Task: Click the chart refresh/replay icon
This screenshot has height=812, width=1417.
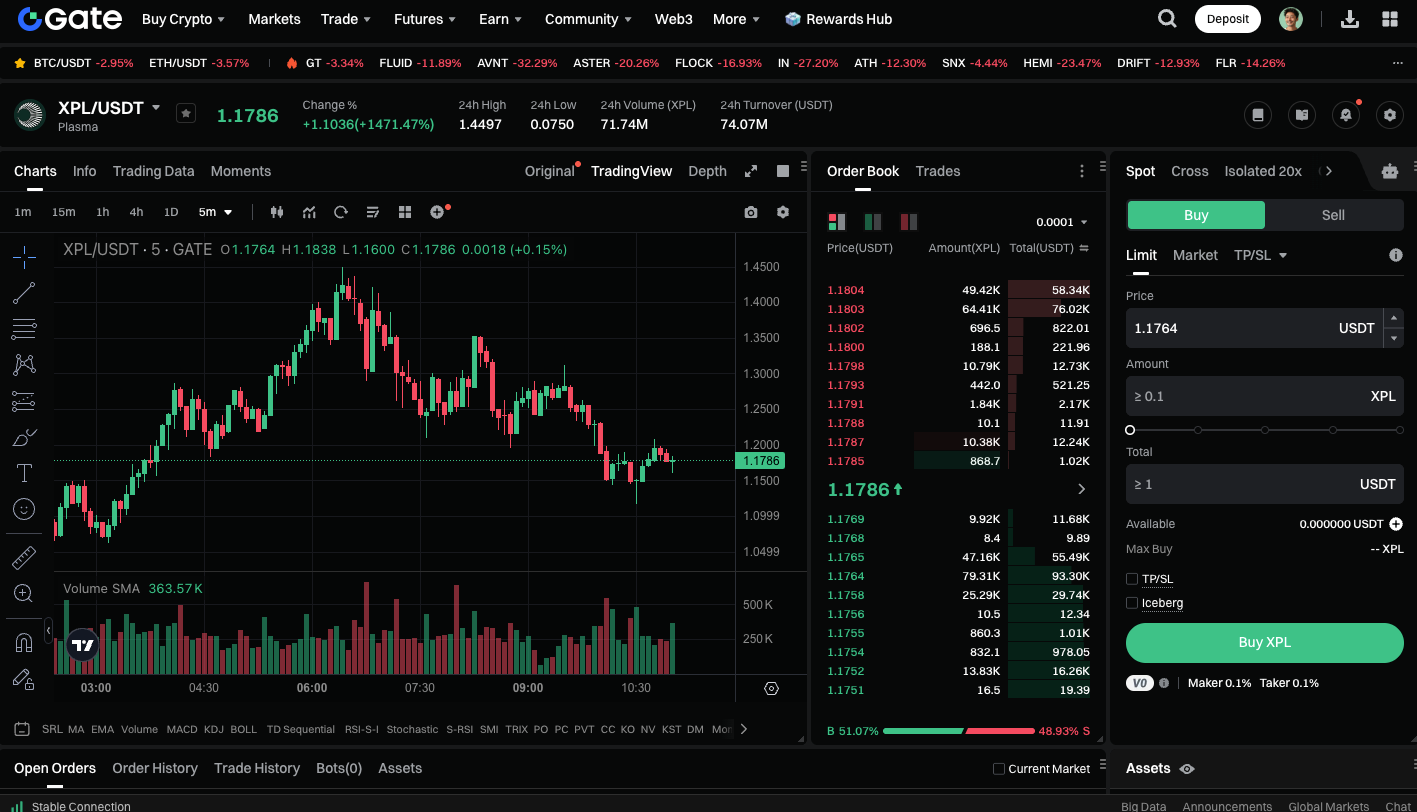Action: (341, 212)
